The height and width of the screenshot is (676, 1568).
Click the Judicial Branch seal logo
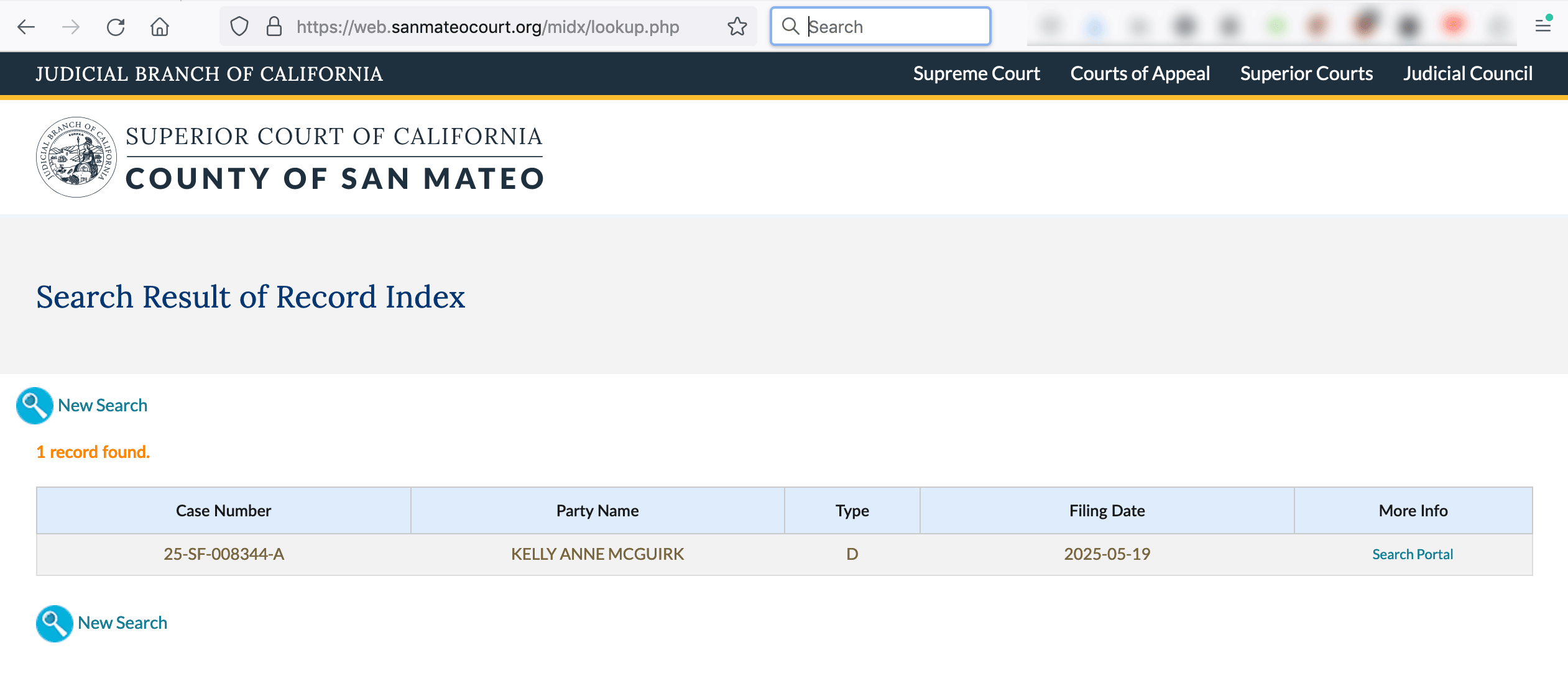(76, 157)
